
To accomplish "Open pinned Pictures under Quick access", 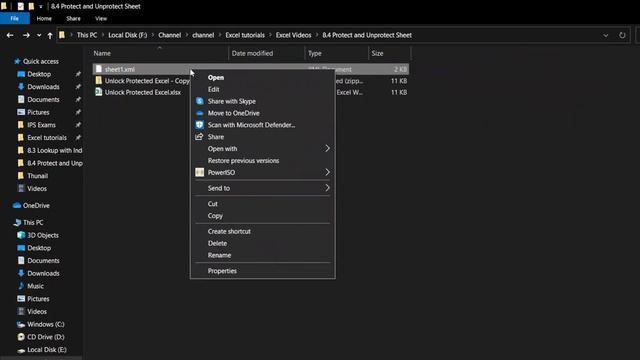I will tap(38, 112).
